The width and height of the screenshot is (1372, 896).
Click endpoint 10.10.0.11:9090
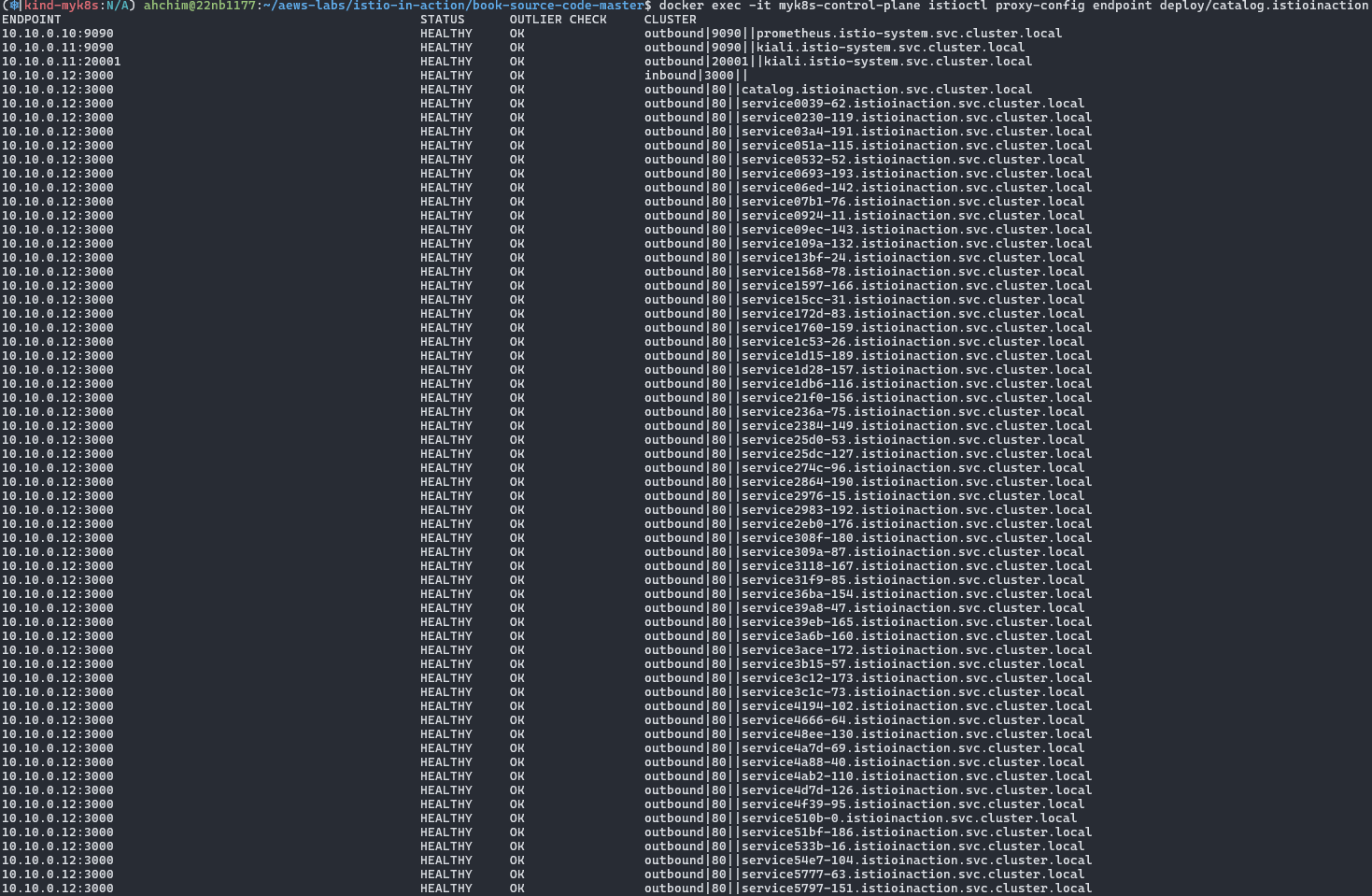point(57,48)
